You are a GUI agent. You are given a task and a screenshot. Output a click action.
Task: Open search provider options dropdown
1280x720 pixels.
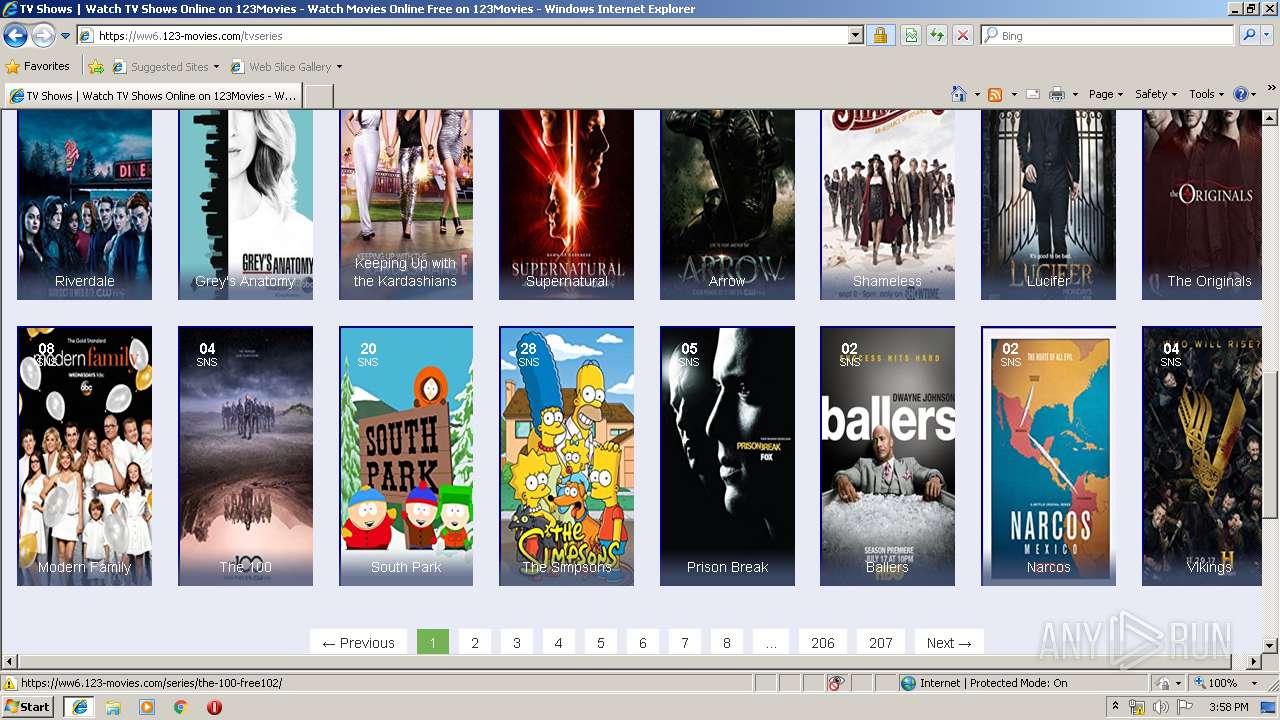coord(1267,35)
